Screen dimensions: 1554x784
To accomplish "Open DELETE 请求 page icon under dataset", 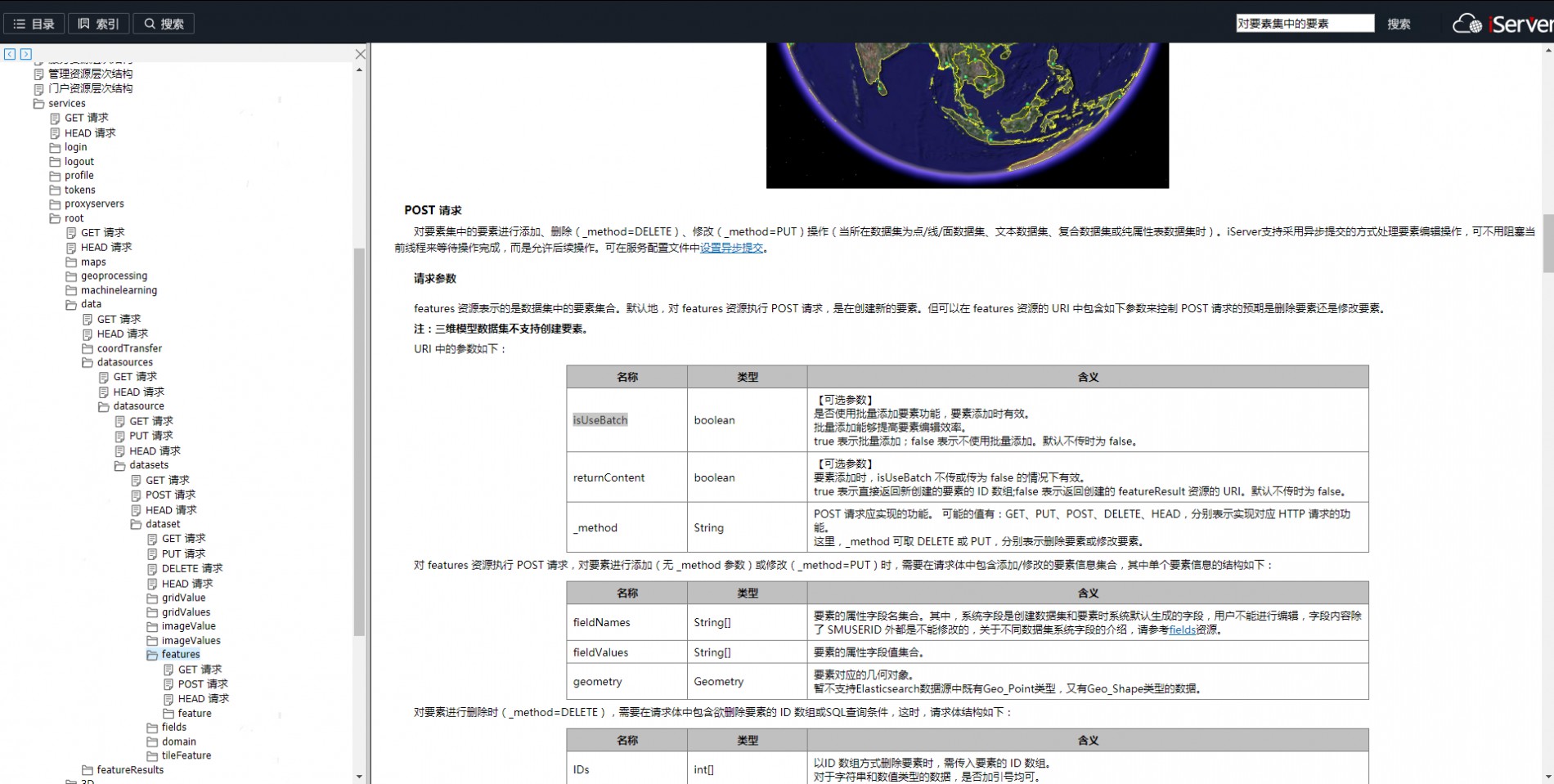I will click(x=152, y=569).
